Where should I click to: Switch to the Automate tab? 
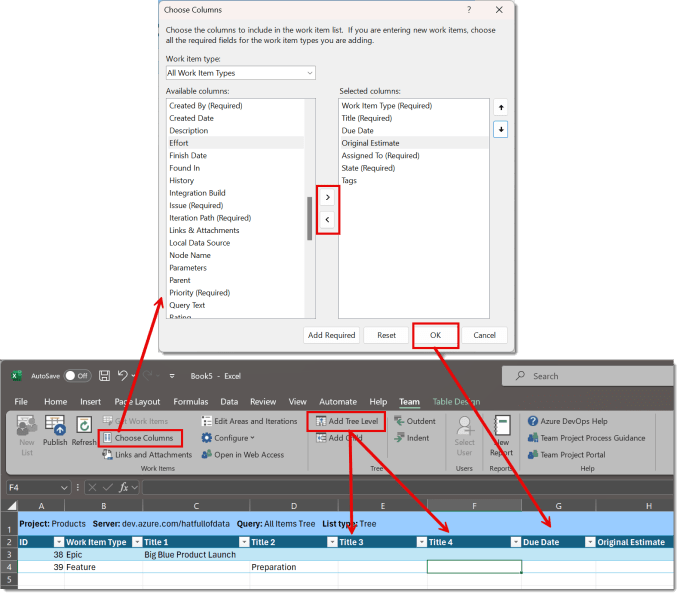[x=338, y=402]
